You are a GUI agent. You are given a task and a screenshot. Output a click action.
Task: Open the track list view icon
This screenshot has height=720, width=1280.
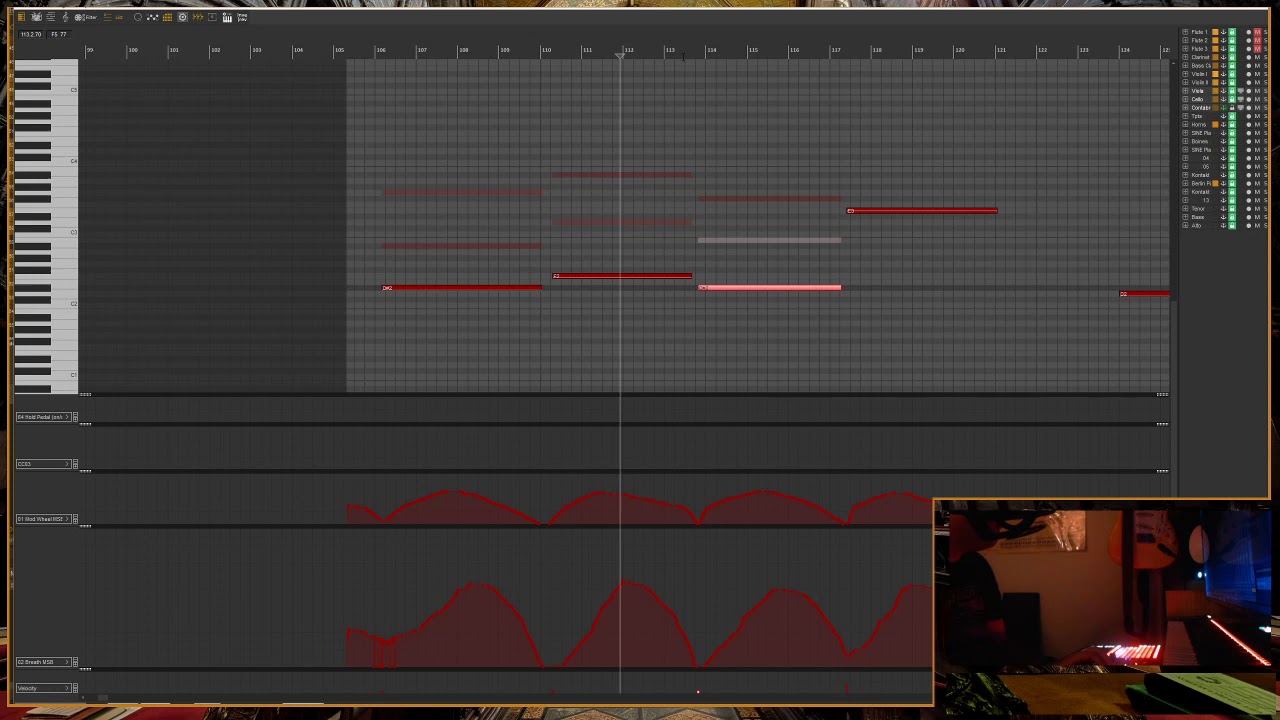21,17
